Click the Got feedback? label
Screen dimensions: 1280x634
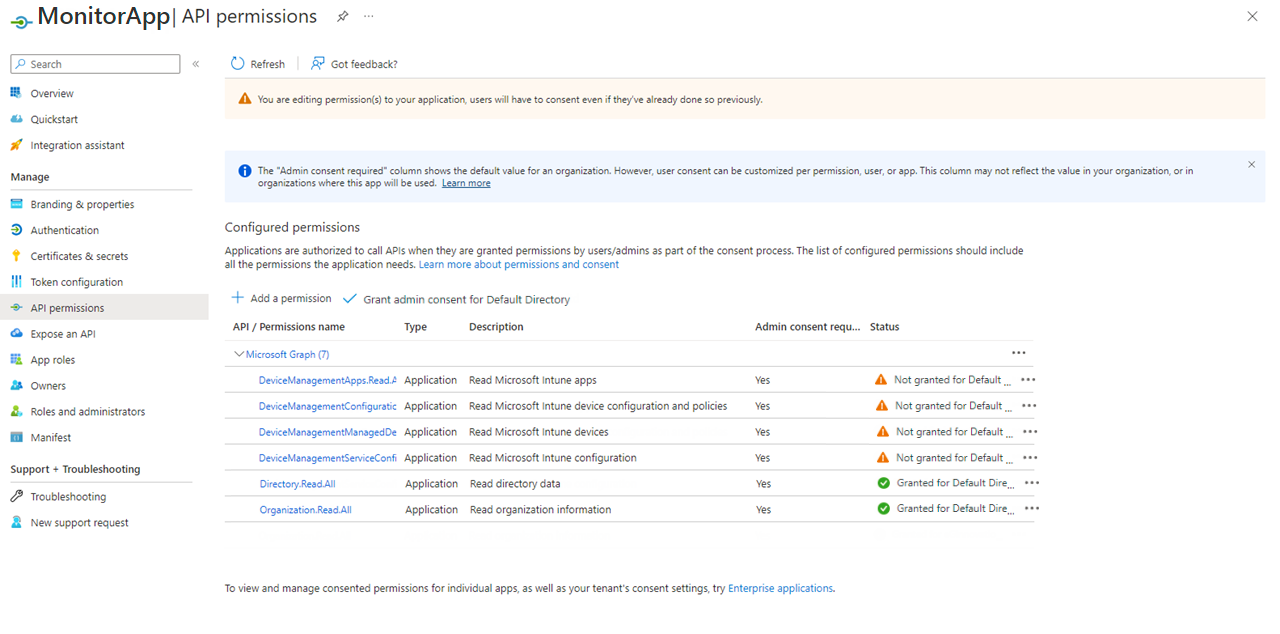click(364, 64)
